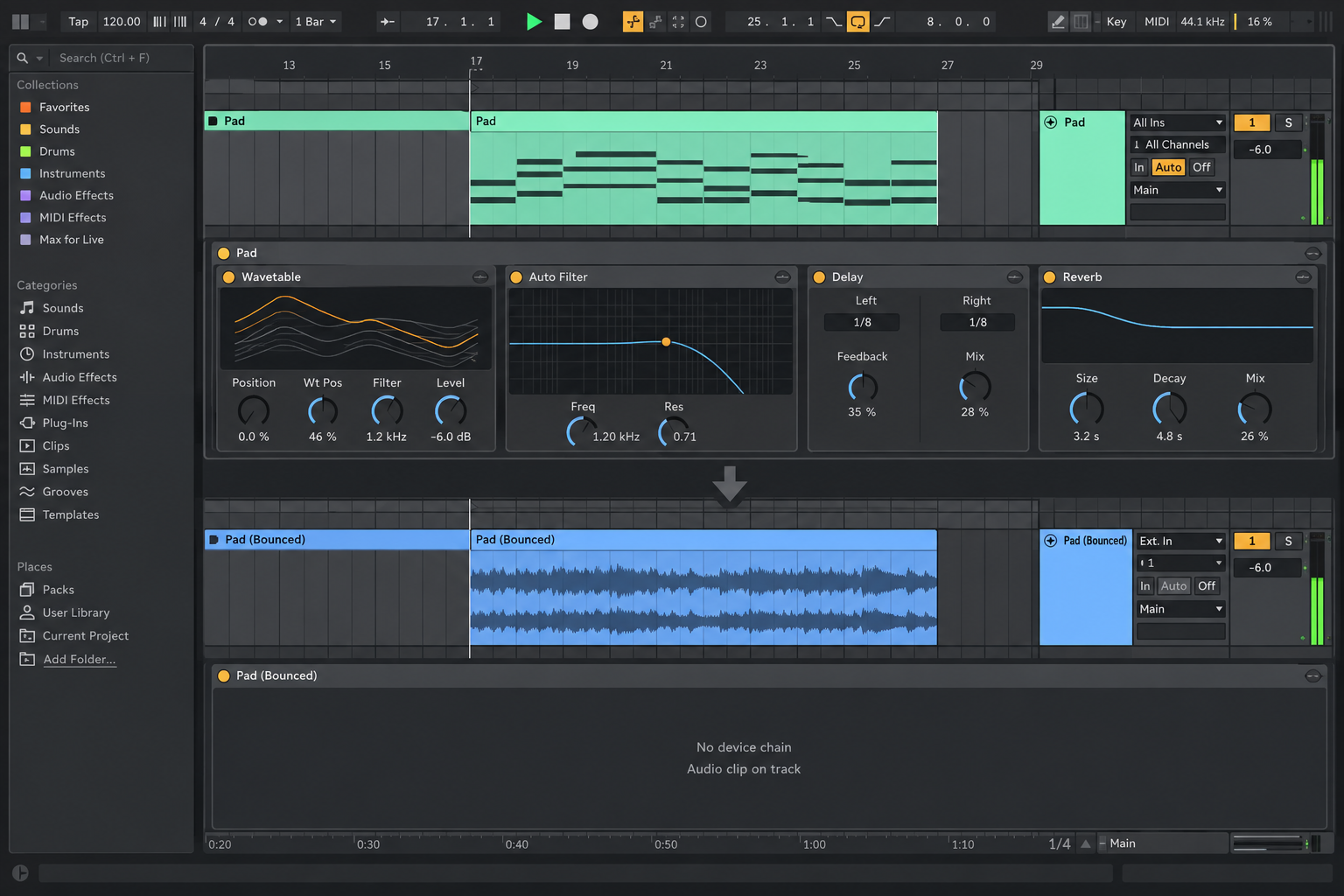The width and height of the screenshot is (1344, 896).
Task: Stop playback with the Stop button
Action: click(562, 22)
